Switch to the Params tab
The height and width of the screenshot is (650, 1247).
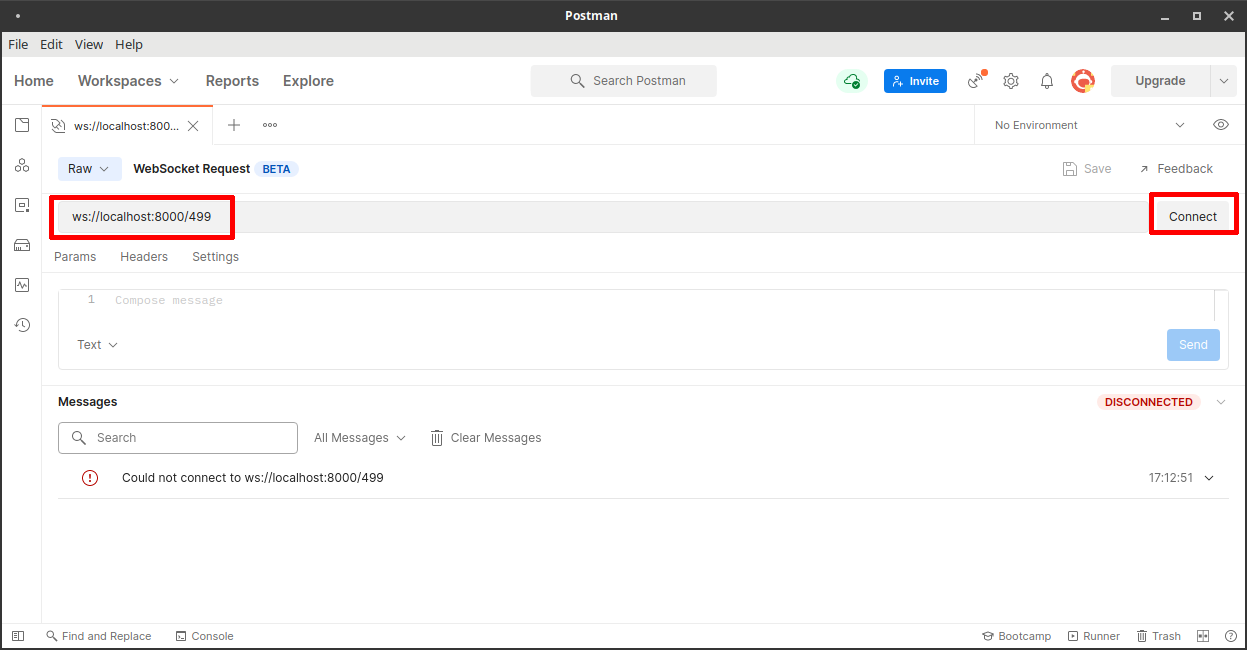75,257
